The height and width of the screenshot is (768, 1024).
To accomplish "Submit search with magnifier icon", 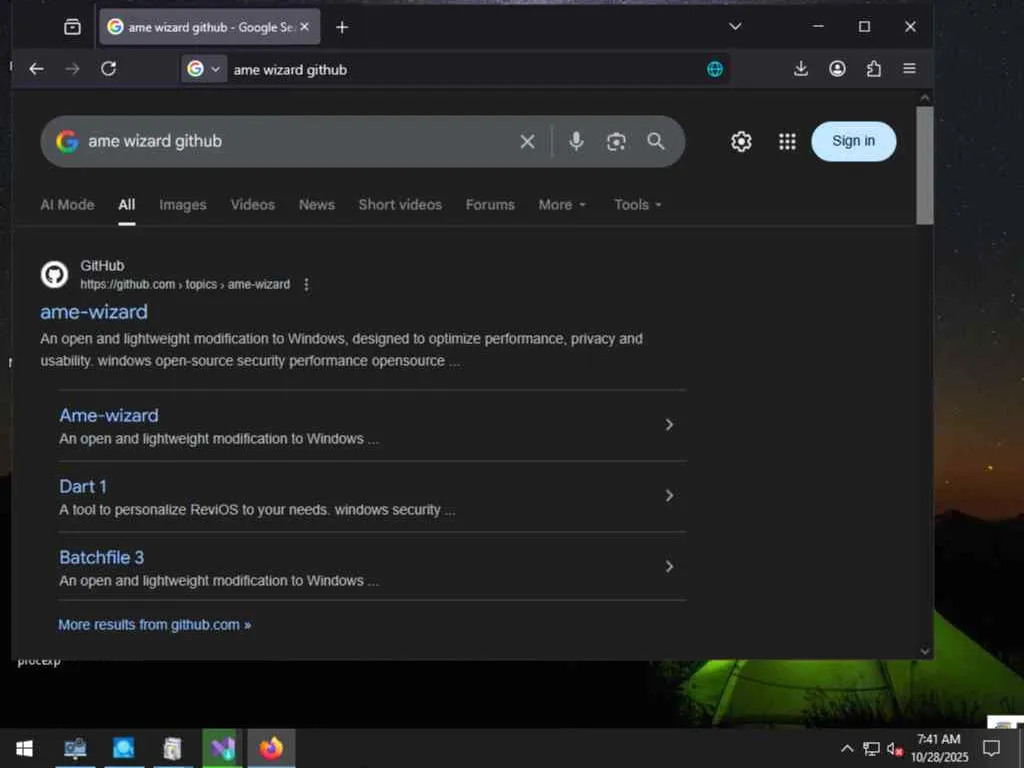I will pyautogui.click(x=656, y=141).
